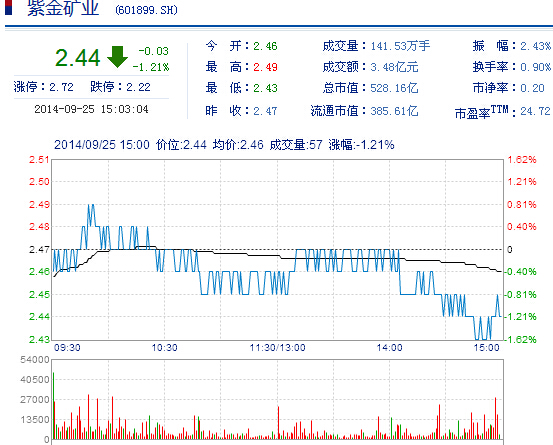Screen dimensions: 553x445
Task: Click the 54000 volume axis label
Action: tap(35, 360)
